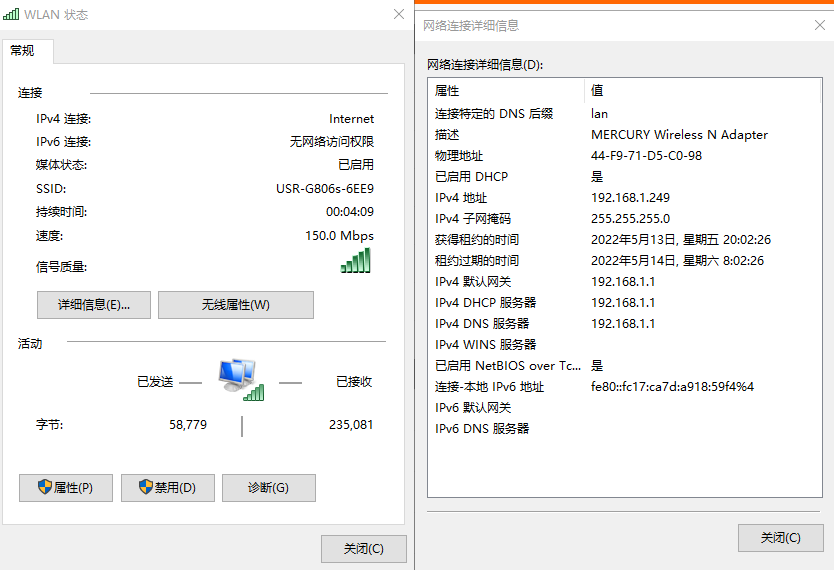
Task: Click the green signal quality bars icon
Action: coord(356,261)
